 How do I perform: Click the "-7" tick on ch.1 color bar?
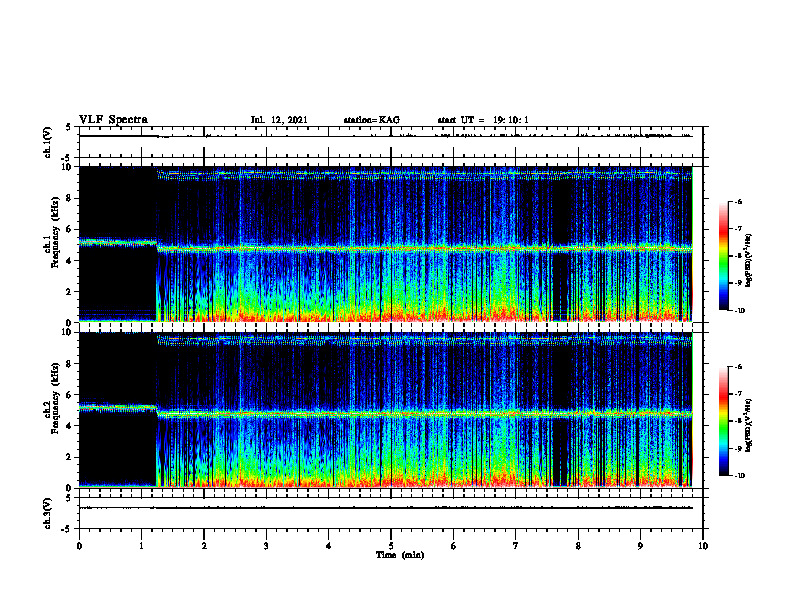pyautogui.click(x=738, y=229)
